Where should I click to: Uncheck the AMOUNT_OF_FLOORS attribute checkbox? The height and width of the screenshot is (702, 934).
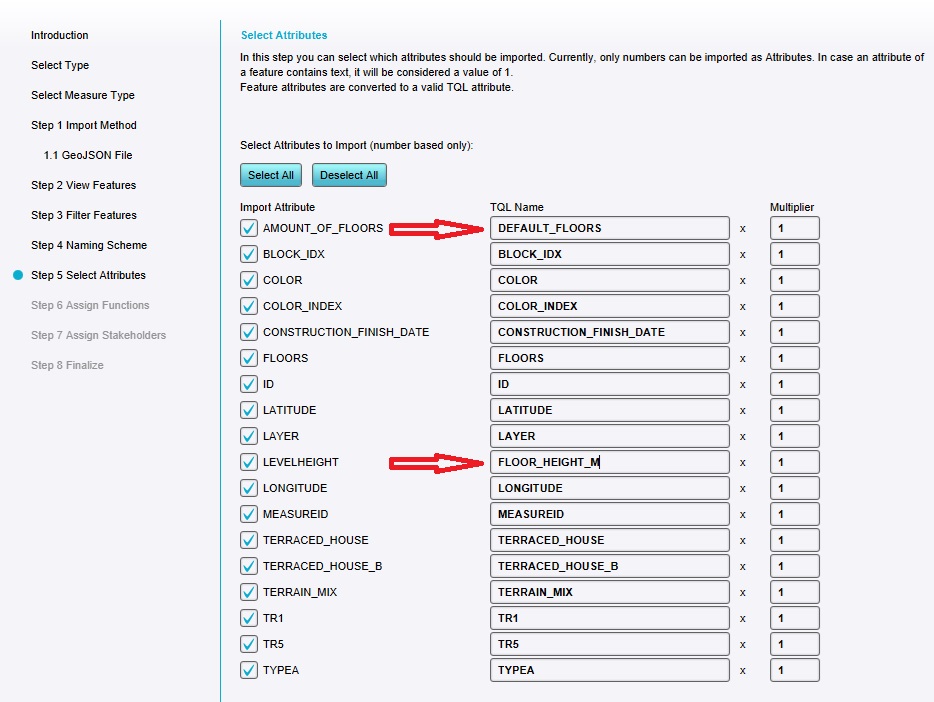(249, 228)
